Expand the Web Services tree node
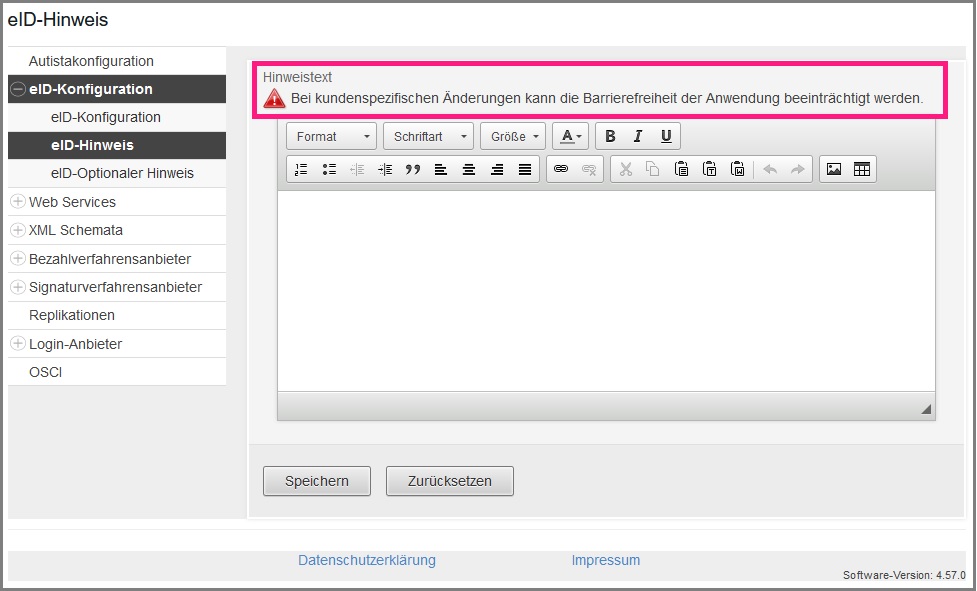The image size is (977, 591). [18, 202]
